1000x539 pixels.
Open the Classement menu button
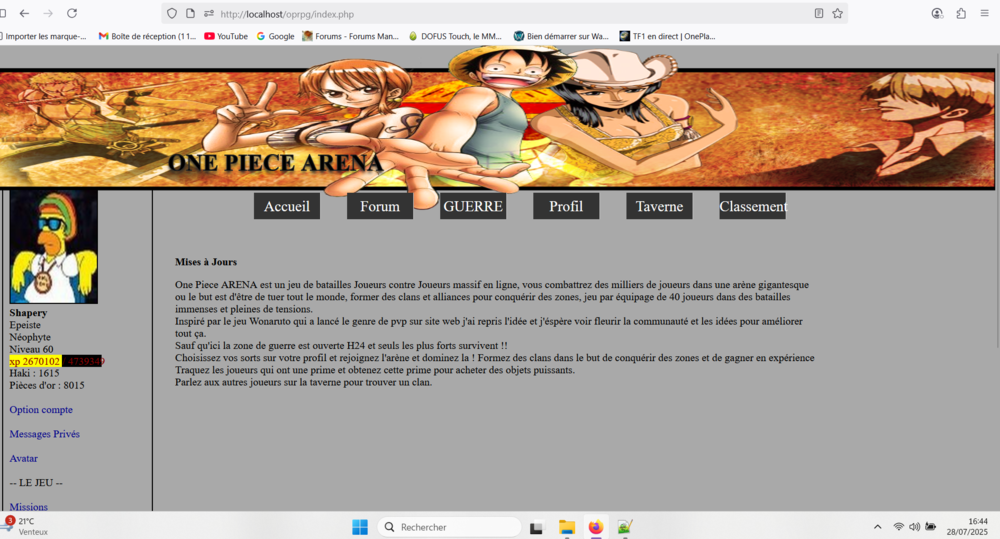[753, 206]
